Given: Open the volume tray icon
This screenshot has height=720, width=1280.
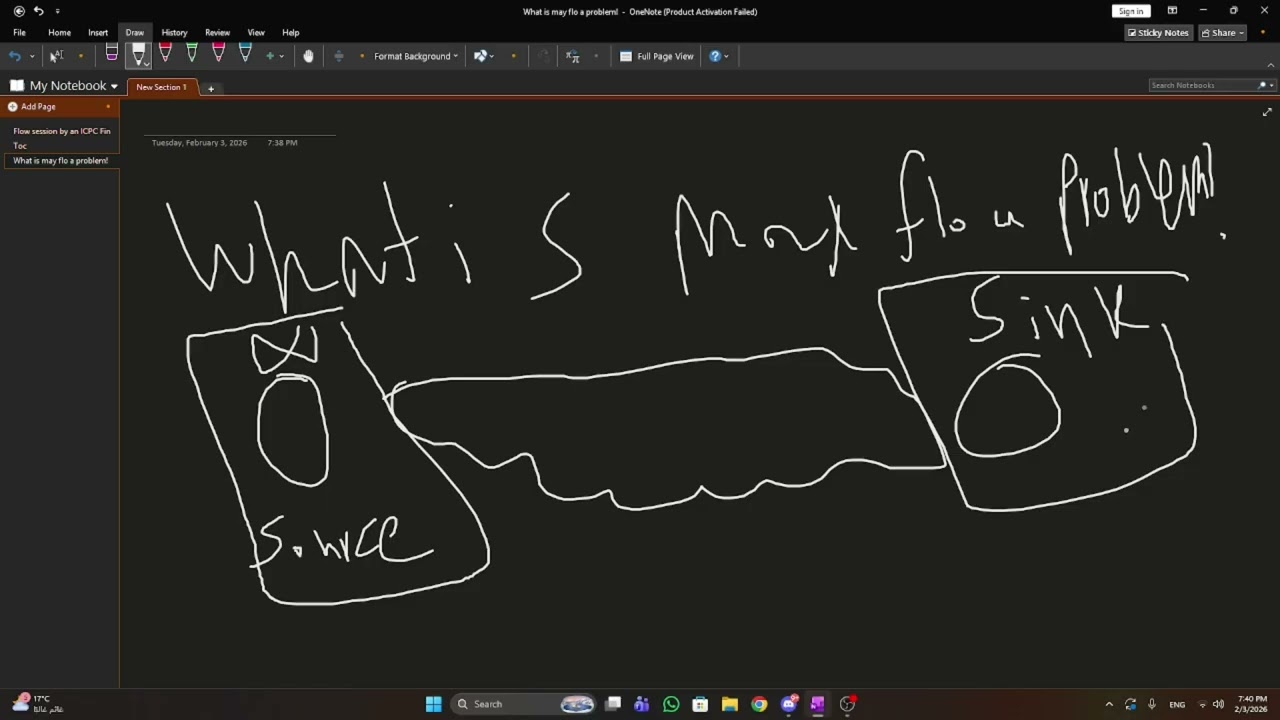Looking at the screenshot, I should pos(1218,704).
